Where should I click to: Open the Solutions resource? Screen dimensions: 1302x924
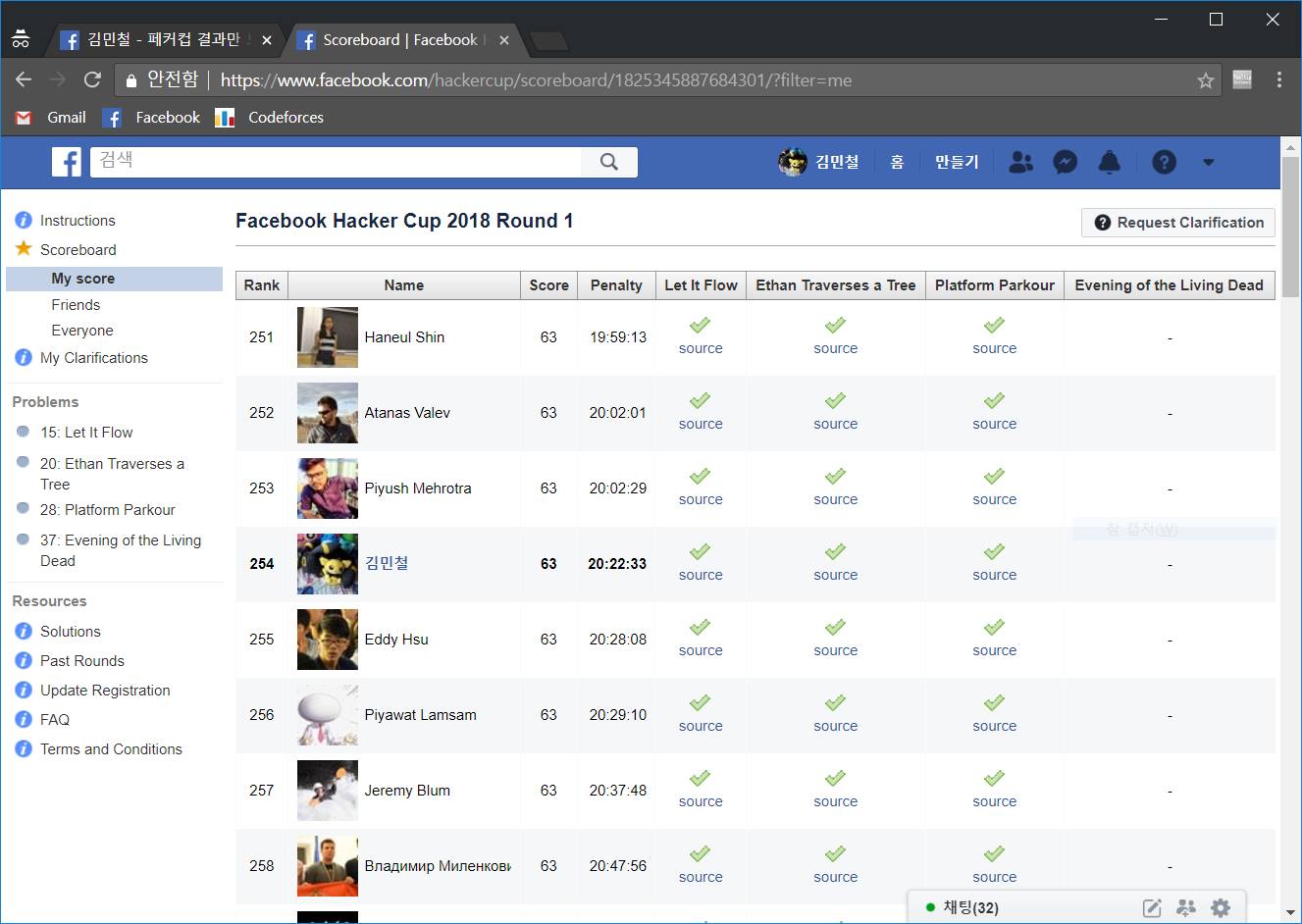click(70, 632)
